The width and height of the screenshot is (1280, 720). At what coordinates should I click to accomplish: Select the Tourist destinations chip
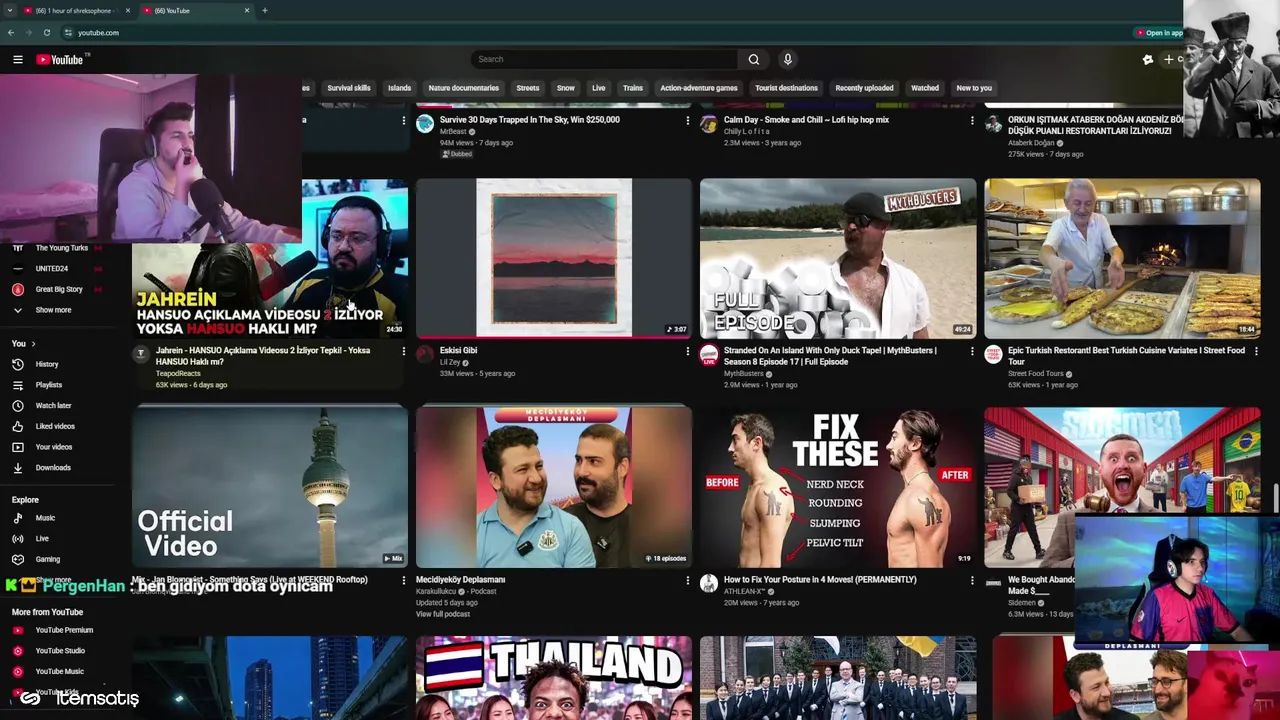click(x=786, y=88)
